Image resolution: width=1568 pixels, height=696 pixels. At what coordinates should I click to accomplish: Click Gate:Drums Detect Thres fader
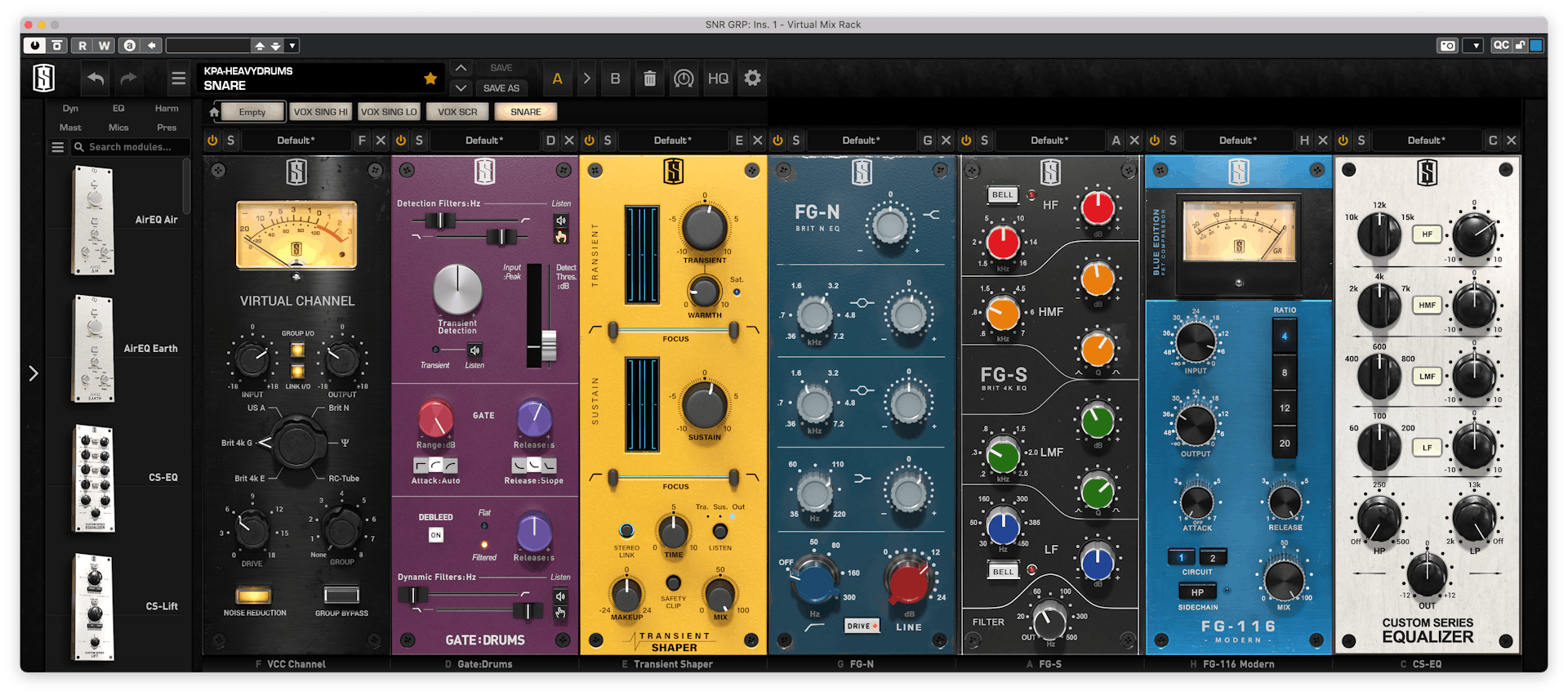tap(549, 346)
